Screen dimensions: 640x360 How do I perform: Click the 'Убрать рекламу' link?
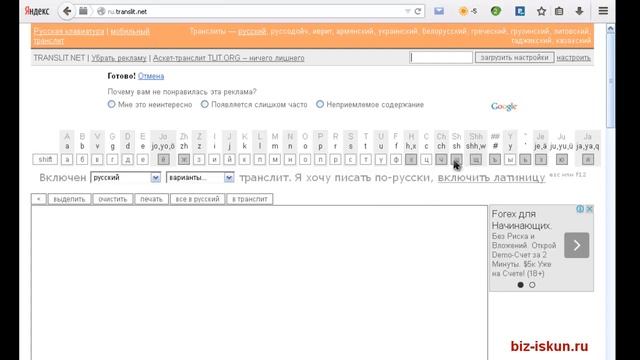click(x=119, y=58)
